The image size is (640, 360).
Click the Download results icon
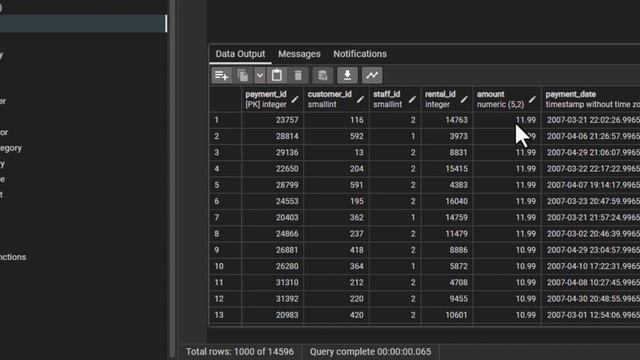347,76
